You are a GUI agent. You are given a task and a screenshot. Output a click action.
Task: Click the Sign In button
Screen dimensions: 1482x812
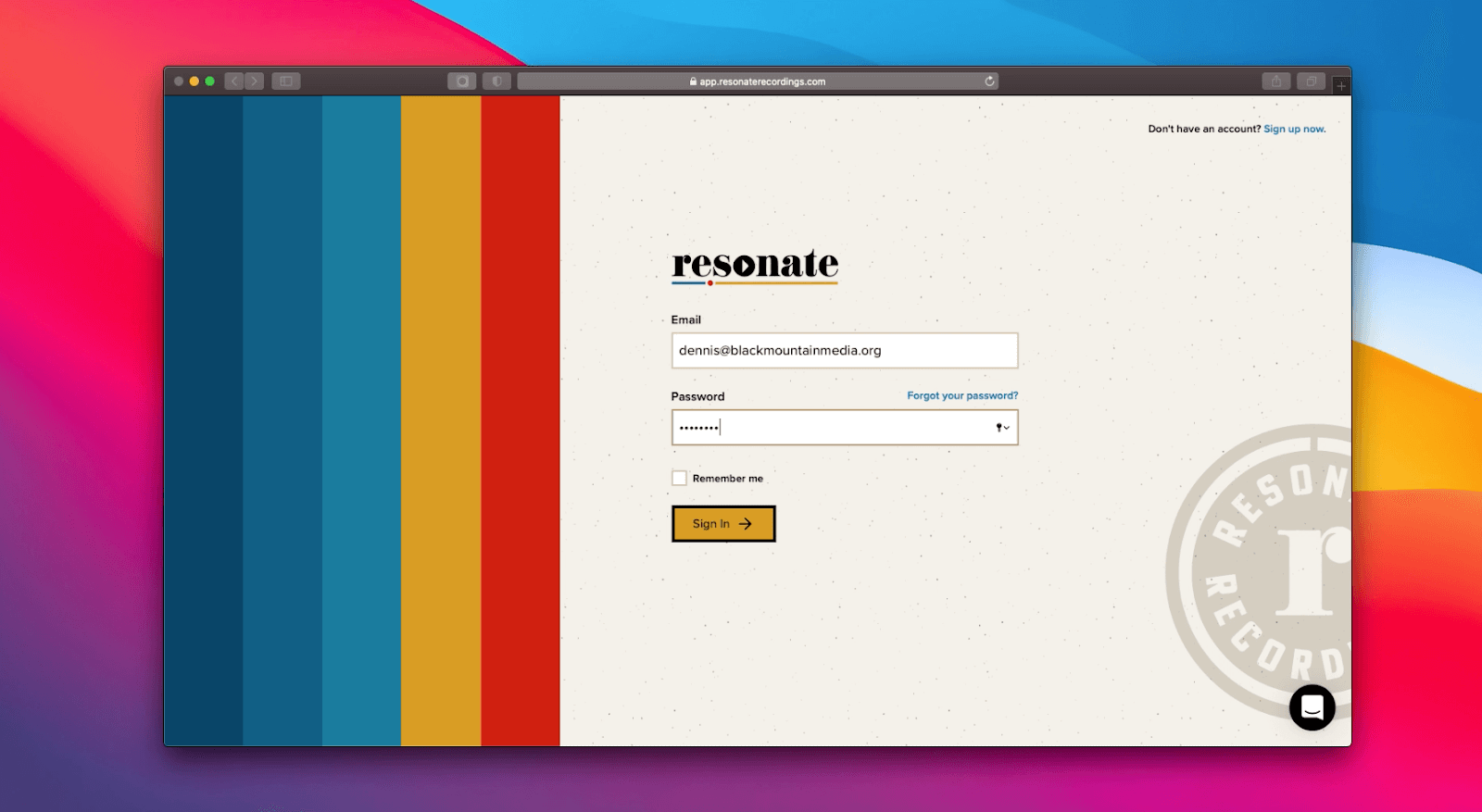pyautogui.click(x=723, y=524)
